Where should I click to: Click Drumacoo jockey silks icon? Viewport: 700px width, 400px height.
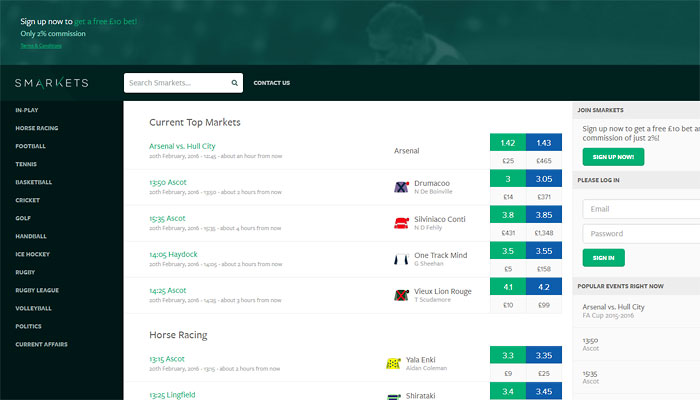(x=401, y=187)
